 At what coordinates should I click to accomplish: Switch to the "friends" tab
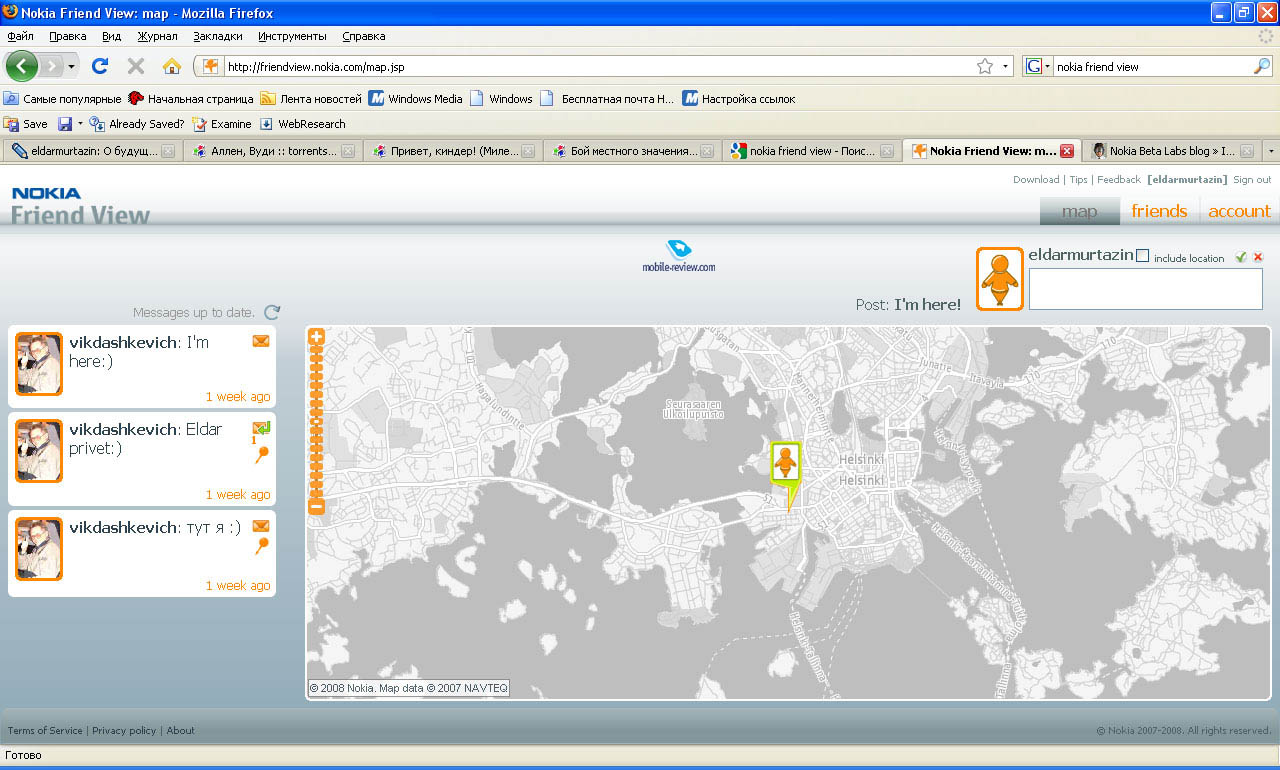click(x=1159, y=211)
